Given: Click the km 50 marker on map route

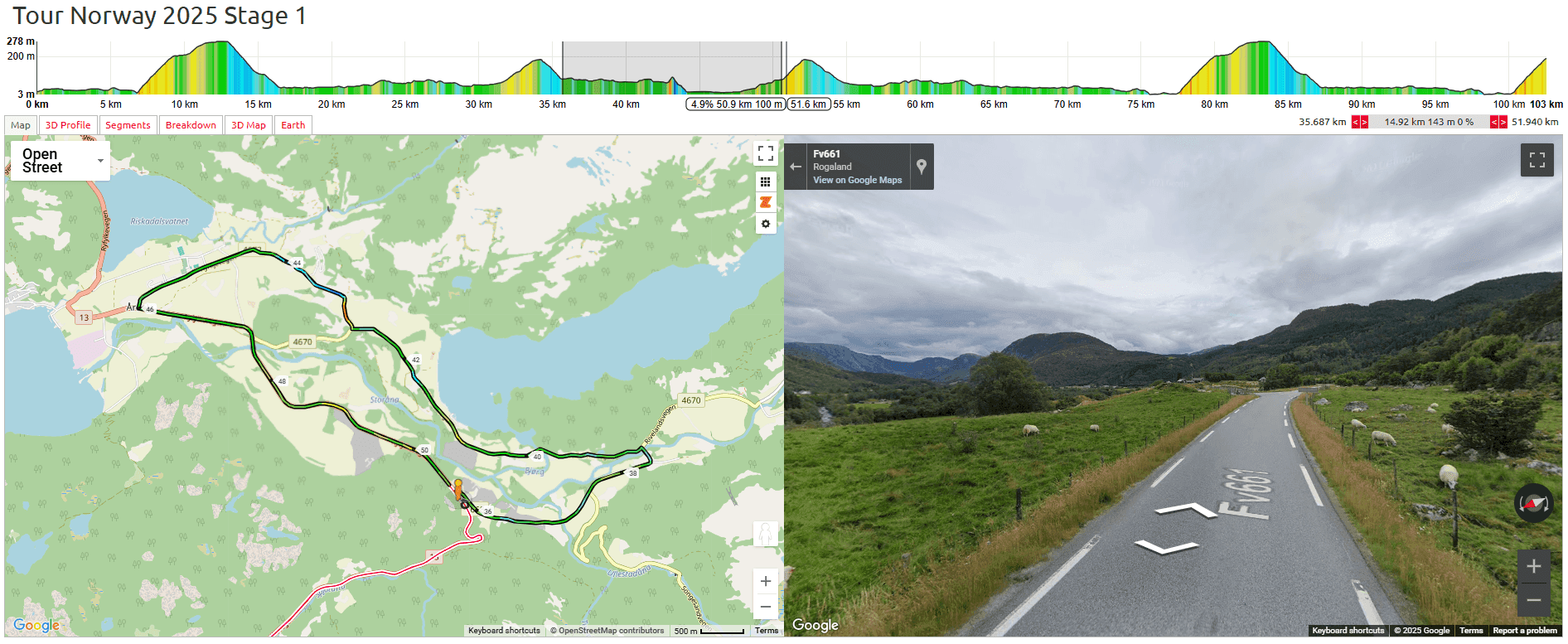Looking at the screenshot, I should (x=424, y=450).
